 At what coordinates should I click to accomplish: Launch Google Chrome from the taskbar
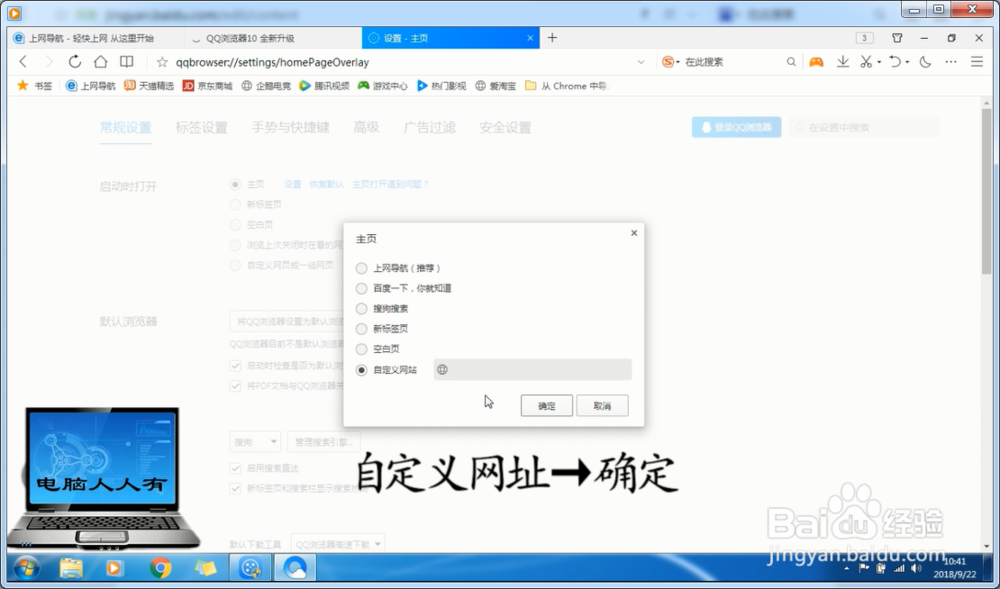(160, 567)
